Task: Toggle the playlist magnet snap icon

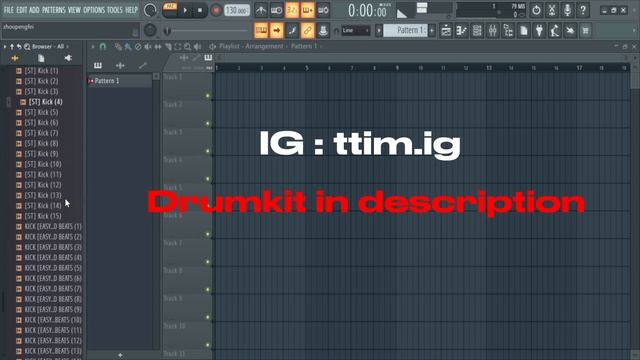Action: pyautogui.click(x=103, y=47)
